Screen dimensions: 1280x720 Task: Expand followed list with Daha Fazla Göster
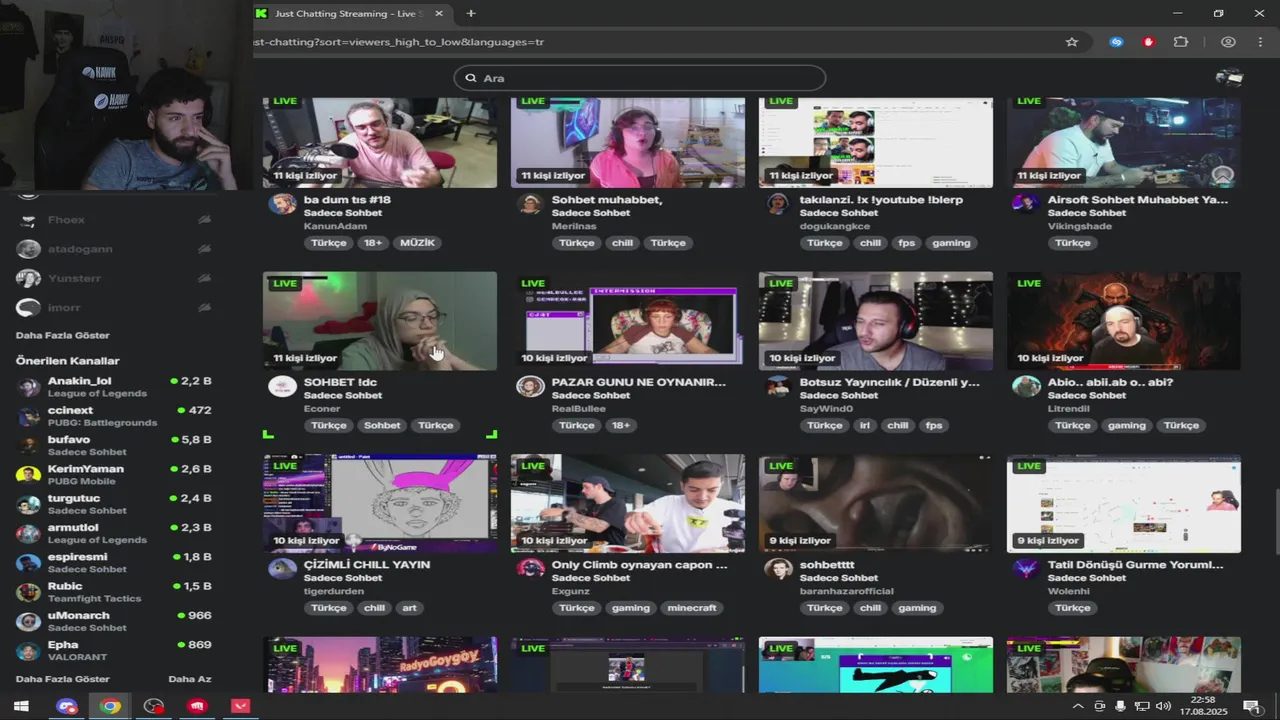click(63, 335)
